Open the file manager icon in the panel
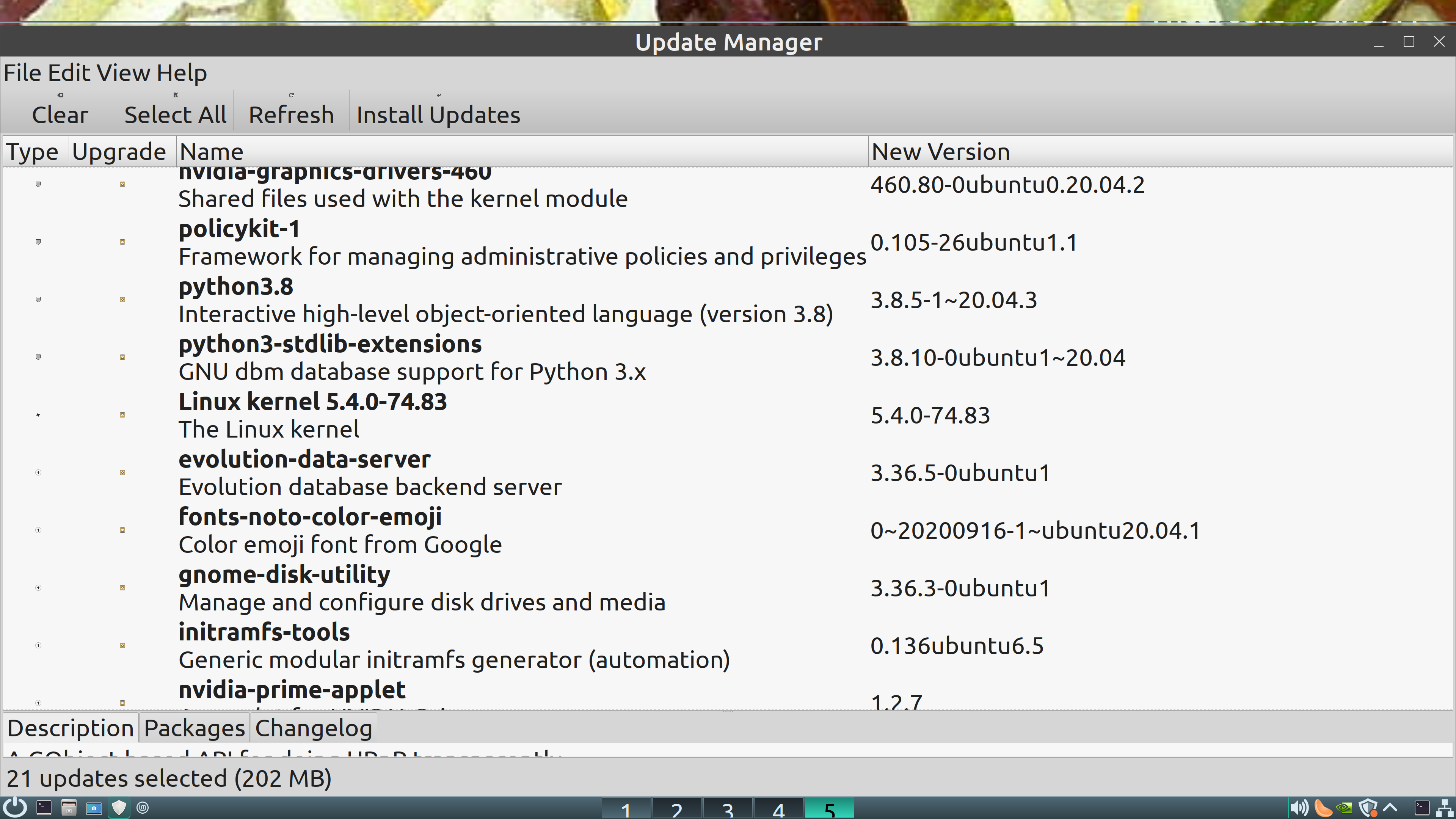The width and height of the screenshot is (1456, 819). coord(69,808)
